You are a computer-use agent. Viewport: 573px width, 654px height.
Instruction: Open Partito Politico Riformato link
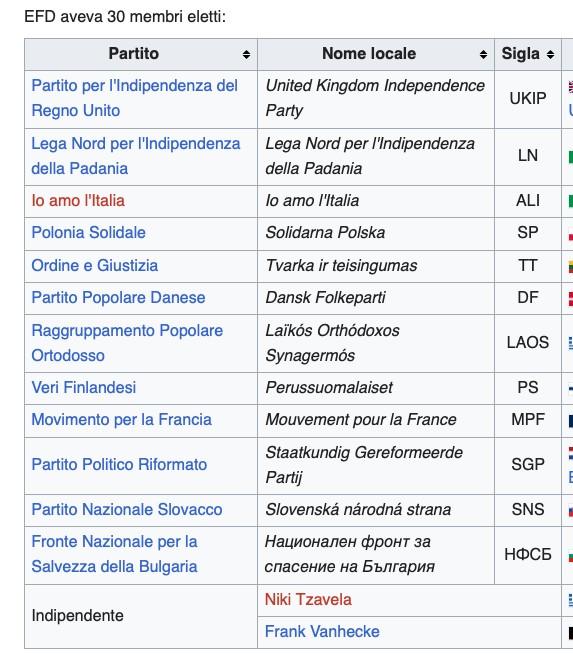click(x=119, y=465)
